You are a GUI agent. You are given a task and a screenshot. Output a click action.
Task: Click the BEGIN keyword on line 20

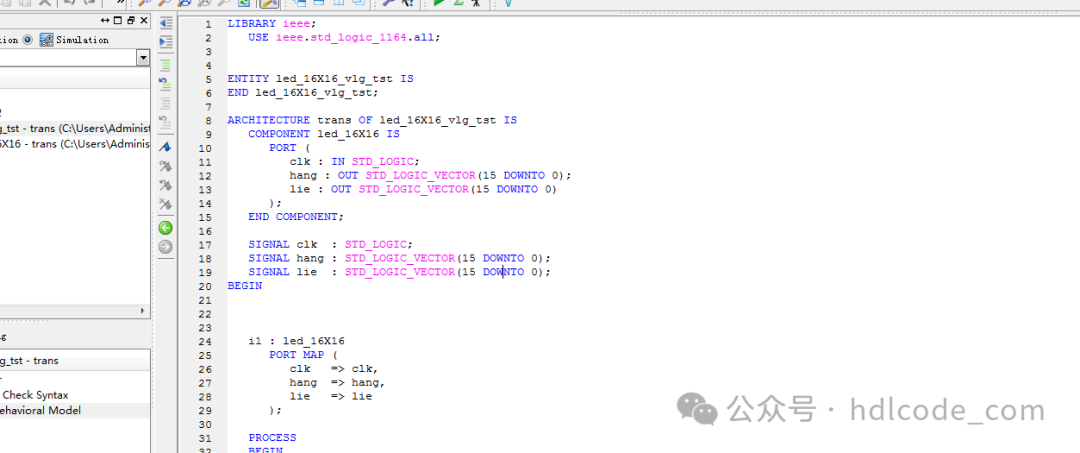[x=245, y=285]
